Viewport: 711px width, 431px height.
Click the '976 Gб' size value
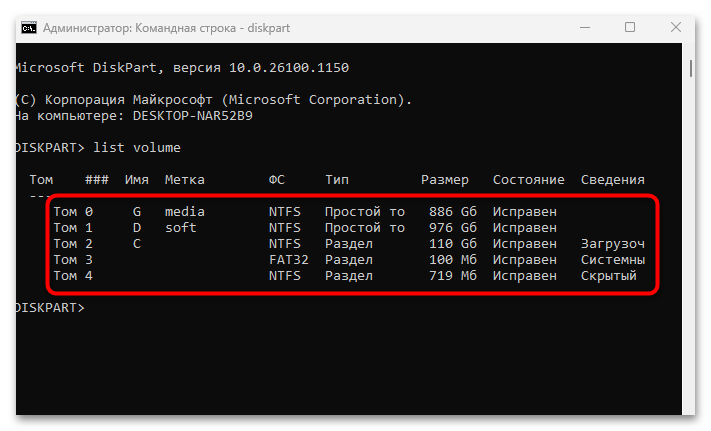[453, 228]
